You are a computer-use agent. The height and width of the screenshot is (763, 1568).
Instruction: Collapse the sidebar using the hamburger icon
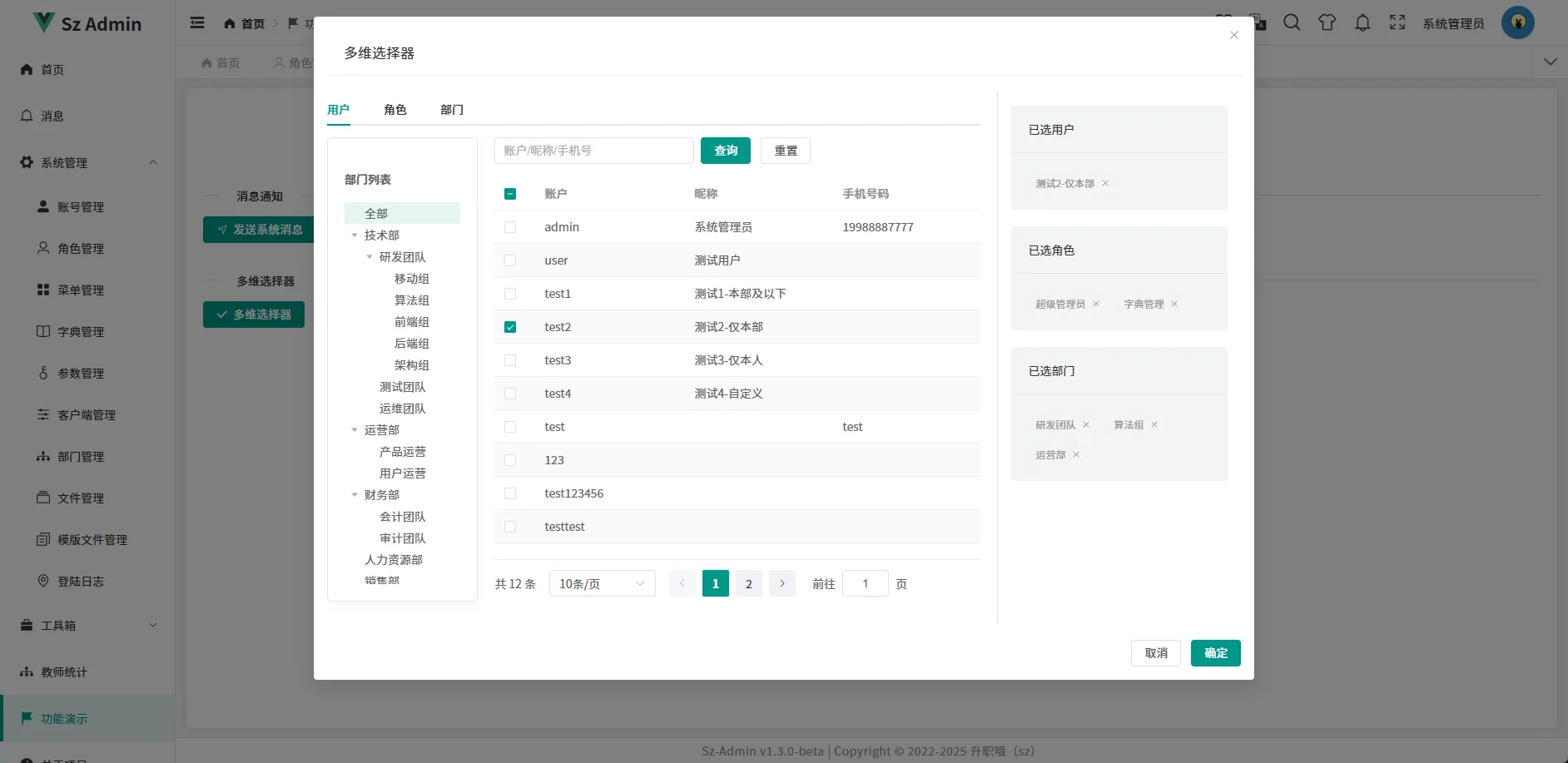click(x=197, y=22)
